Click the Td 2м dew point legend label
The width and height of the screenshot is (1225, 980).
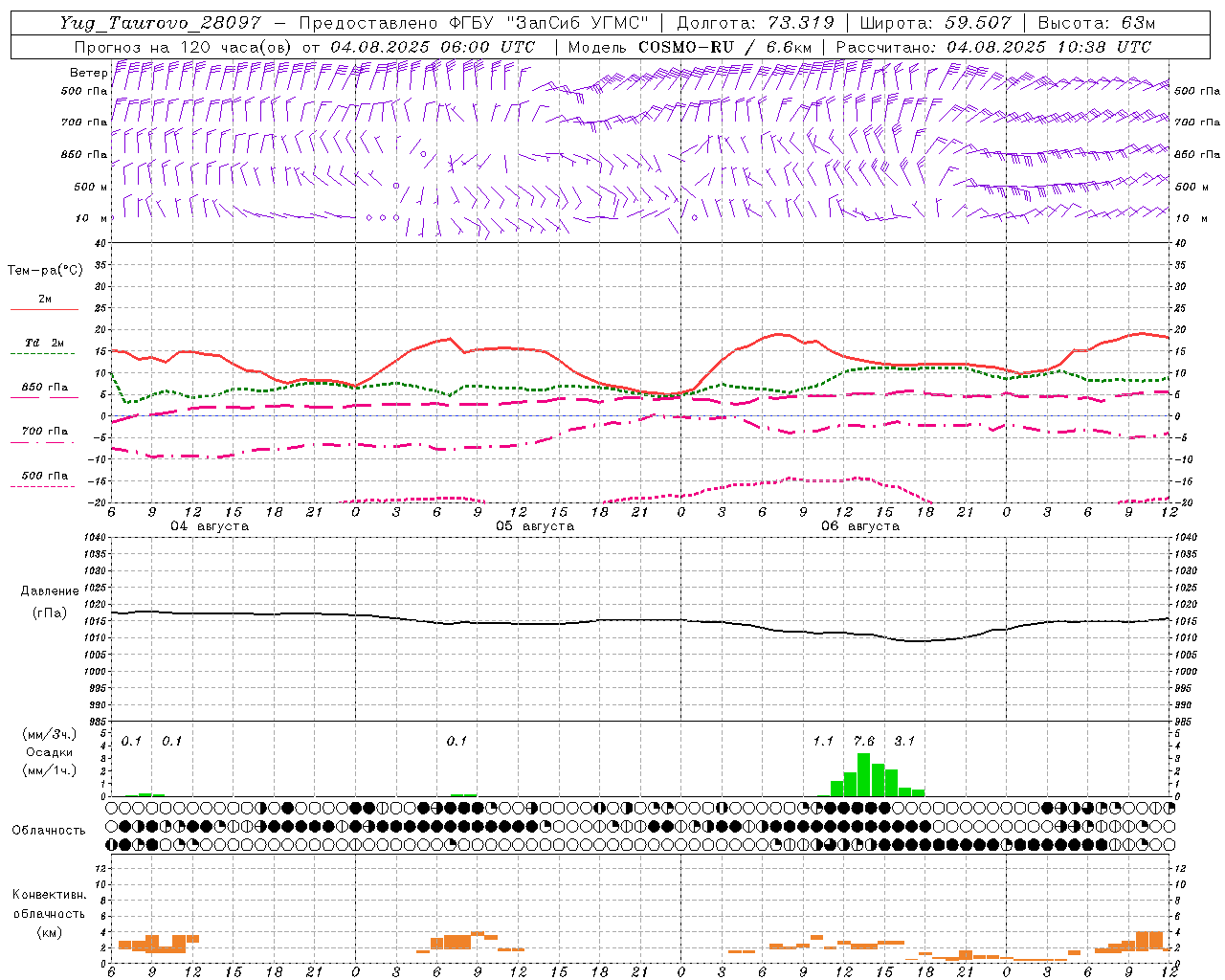tap(44, 343)
